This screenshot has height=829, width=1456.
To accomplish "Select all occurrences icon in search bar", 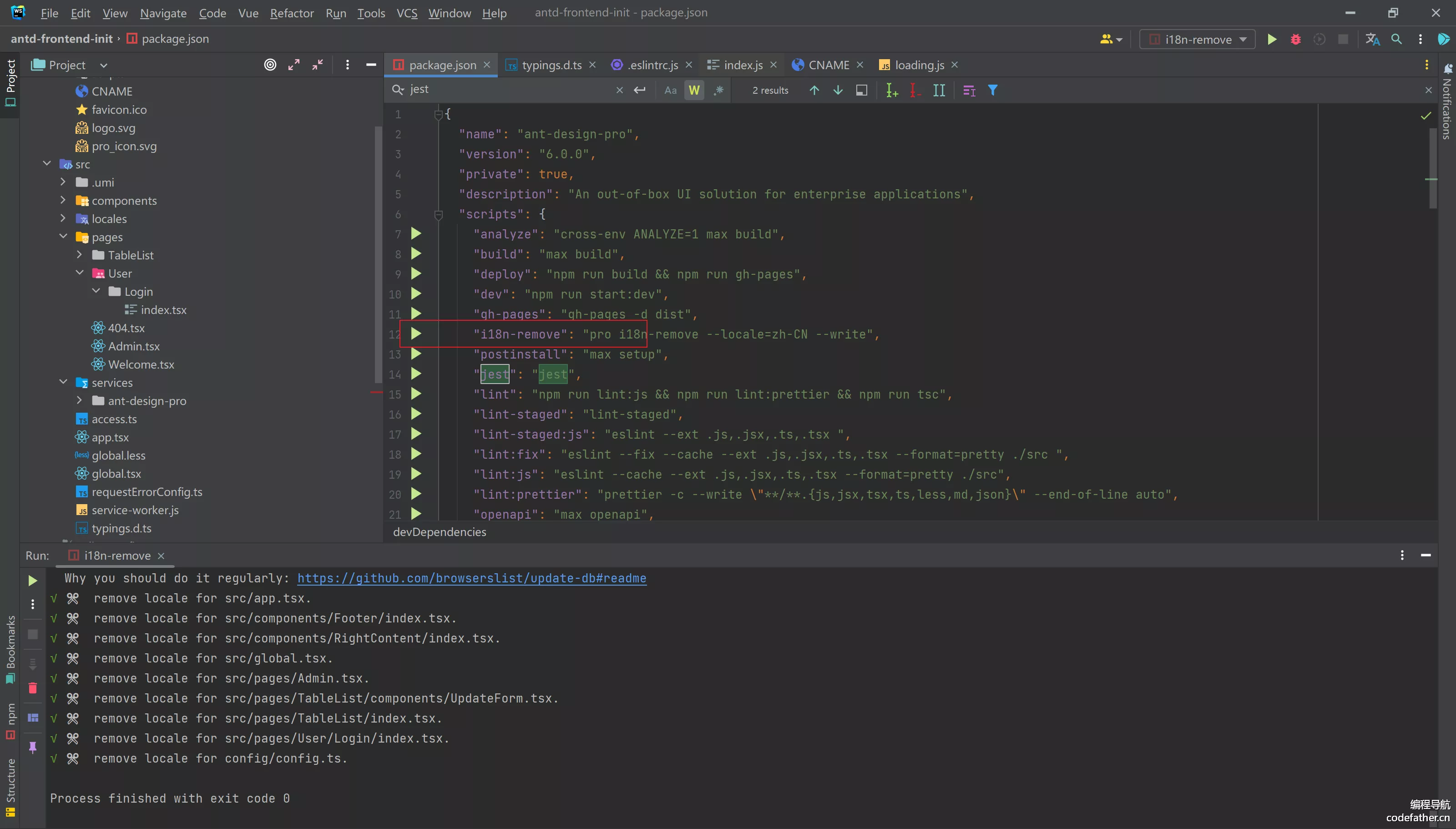I will [x=939, y=90].
